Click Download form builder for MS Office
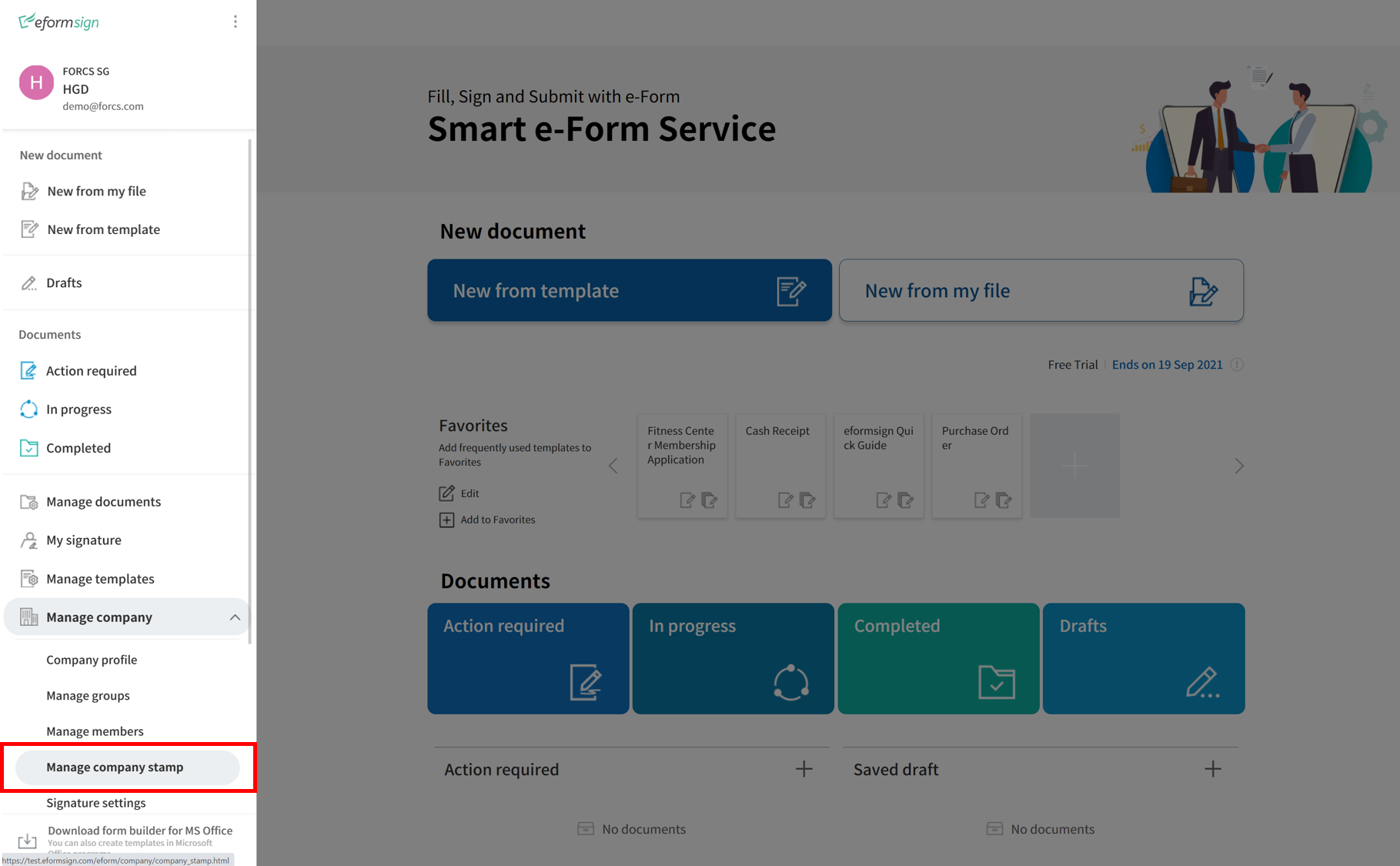1400x866 pixels. pos(140,831)
